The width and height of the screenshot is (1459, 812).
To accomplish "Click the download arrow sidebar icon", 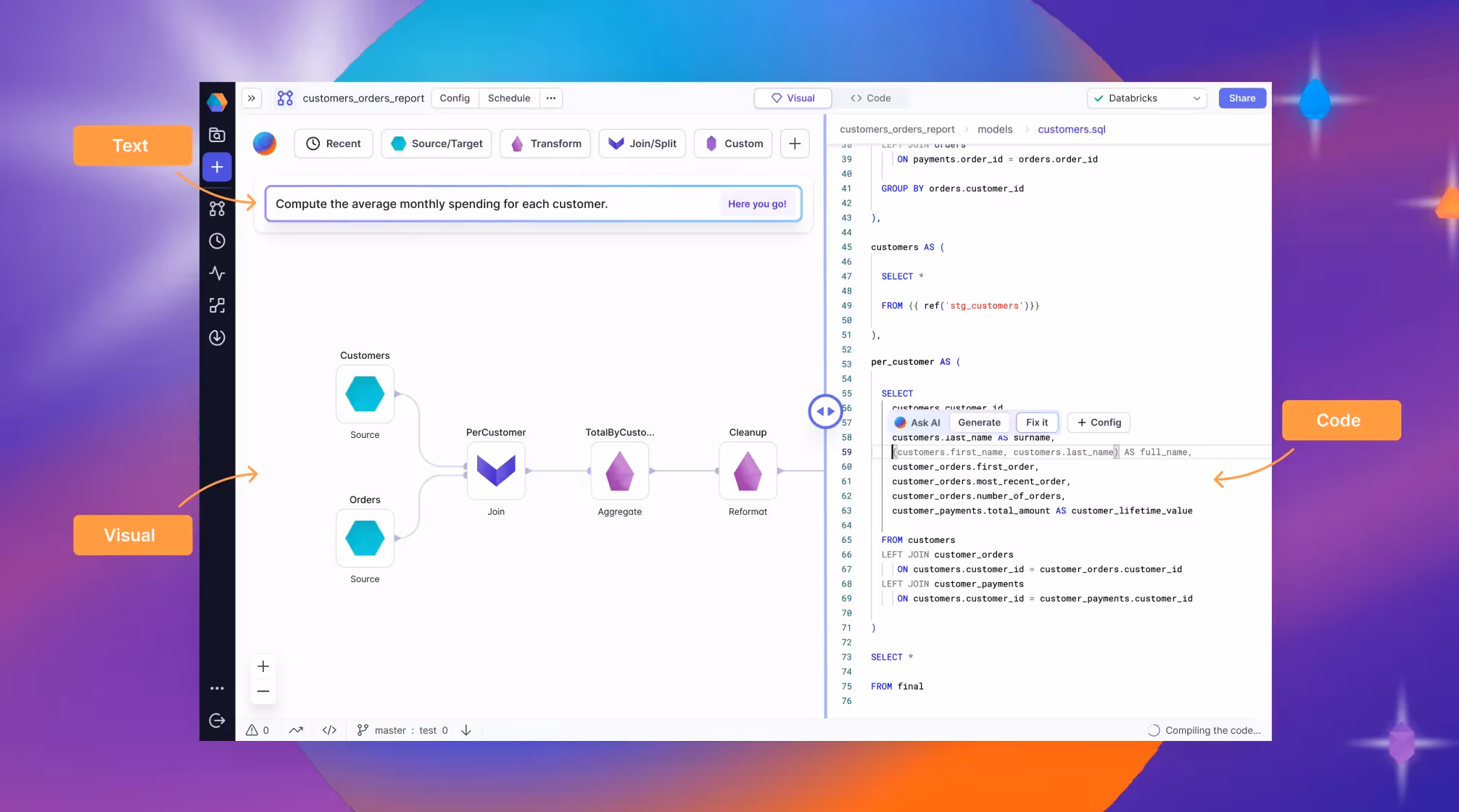I will (x=217, y=338).
